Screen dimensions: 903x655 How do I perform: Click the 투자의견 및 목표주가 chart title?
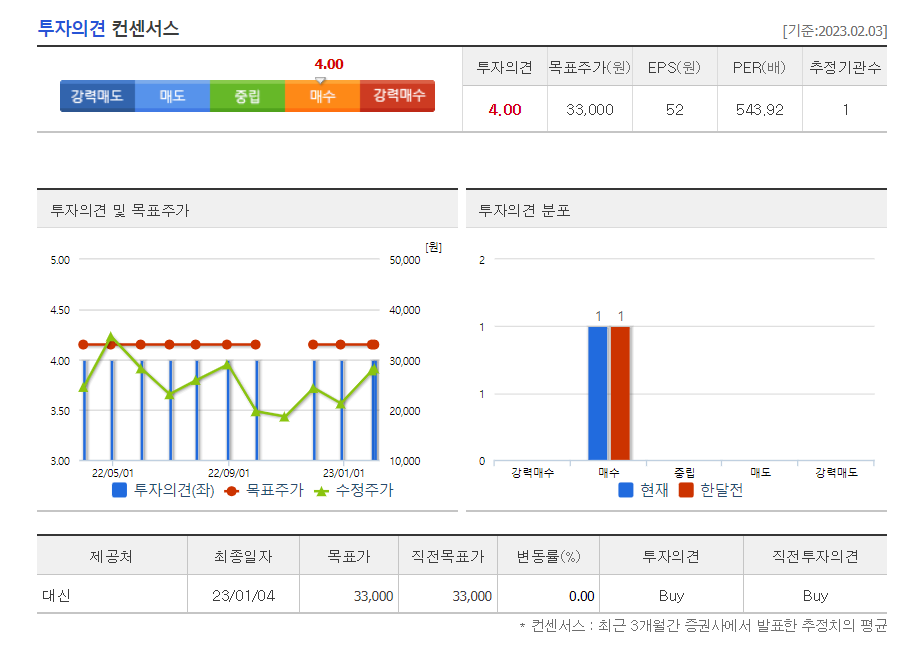(120, 210)
